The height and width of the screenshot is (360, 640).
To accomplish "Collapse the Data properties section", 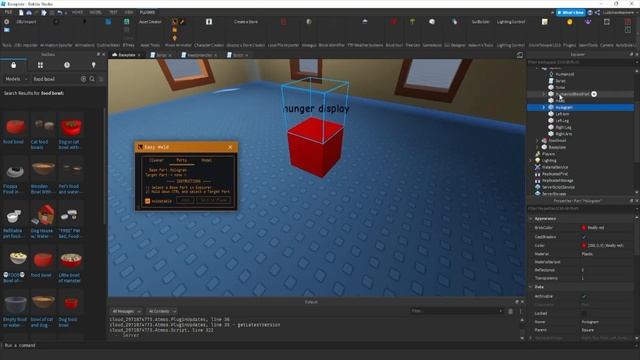I will click(531, 287).
